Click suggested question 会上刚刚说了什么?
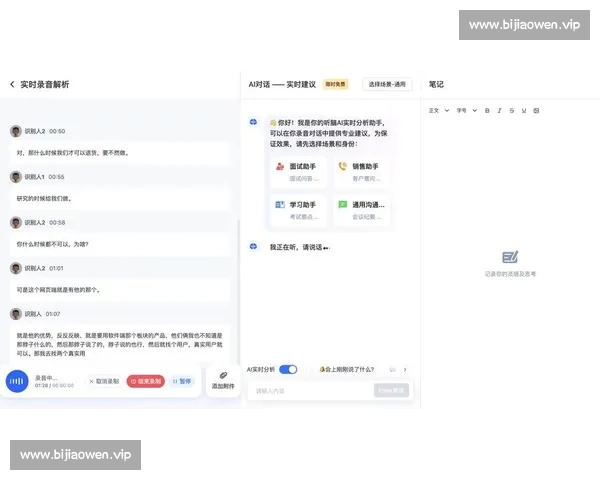Viewport: 600px width, 480px height. (x=347, y=369)
